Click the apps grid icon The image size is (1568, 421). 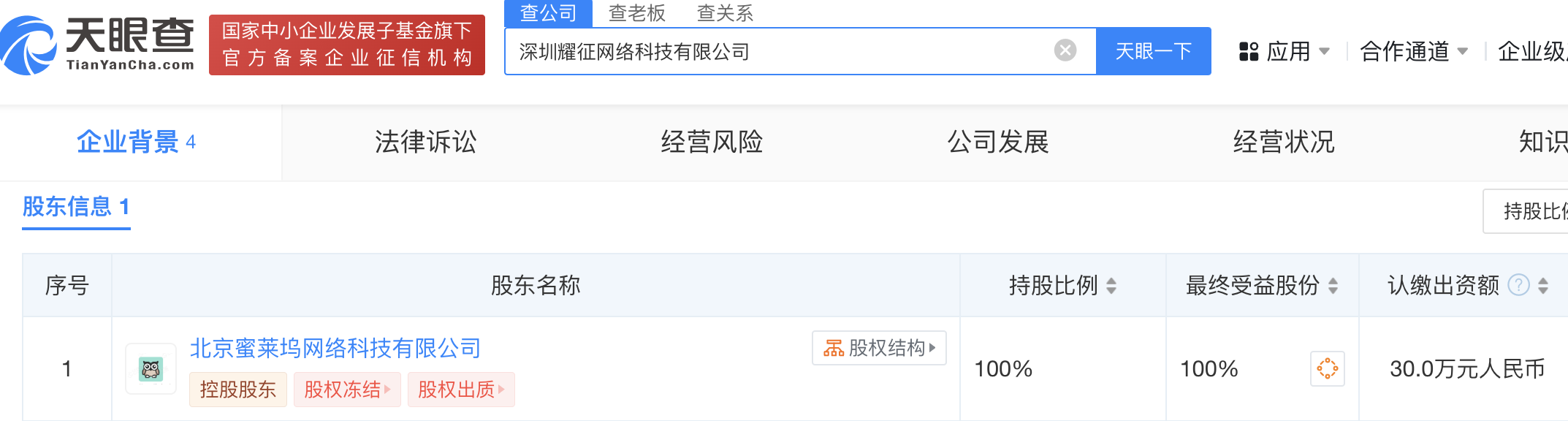tap(1248, 52)
